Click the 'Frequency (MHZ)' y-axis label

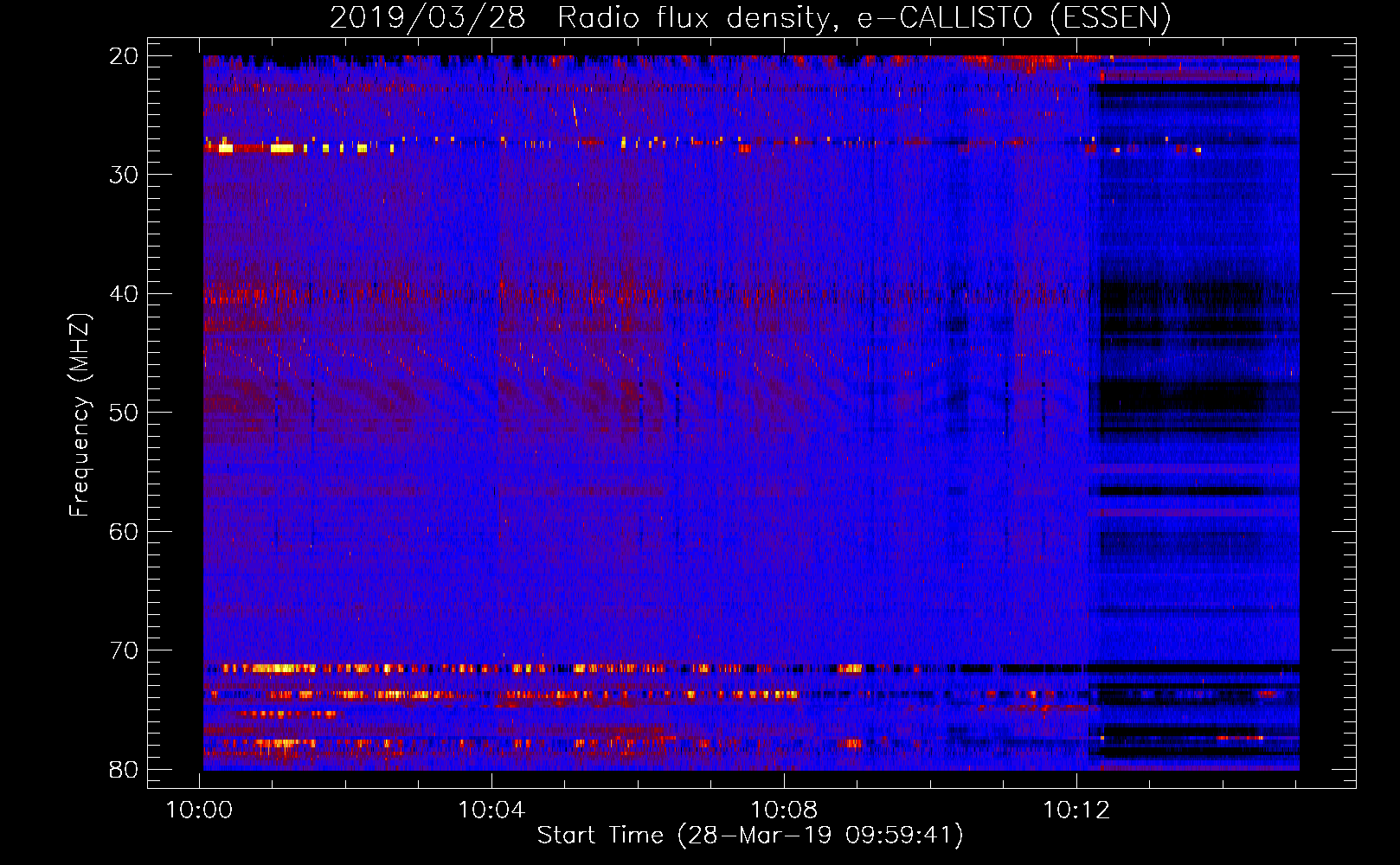pos(80,416)
